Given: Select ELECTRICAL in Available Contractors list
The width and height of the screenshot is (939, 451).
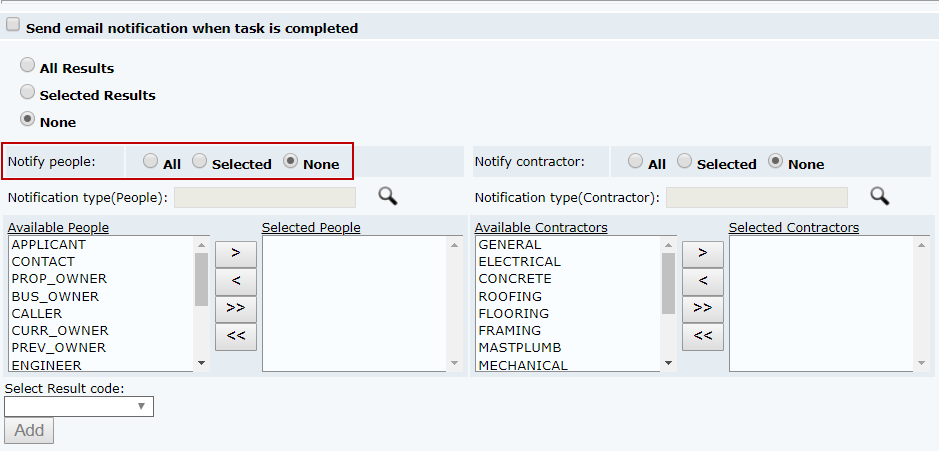Looking at the screenshot, I should (x=519, y=262).
